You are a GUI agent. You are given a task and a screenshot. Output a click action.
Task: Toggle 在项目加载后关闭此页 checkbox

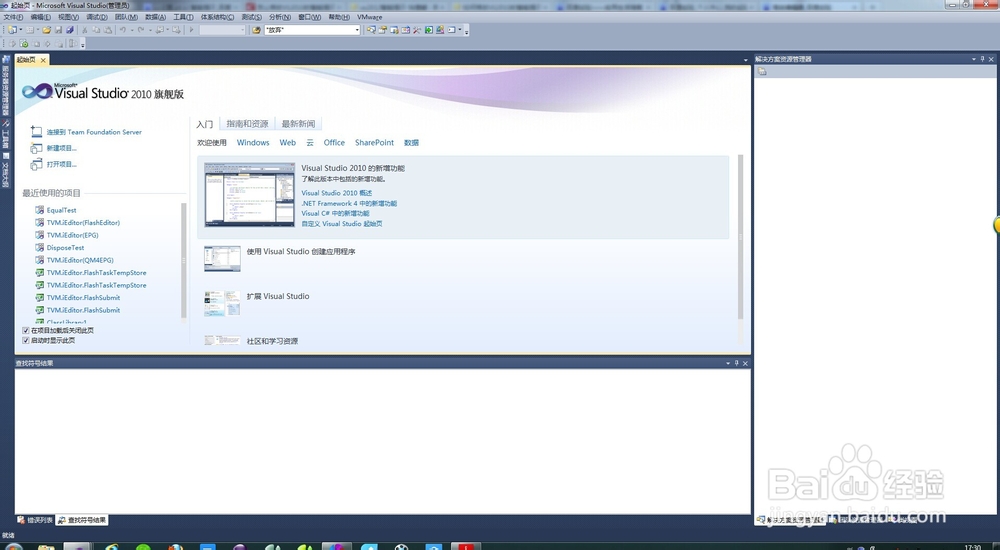(26, 331)
